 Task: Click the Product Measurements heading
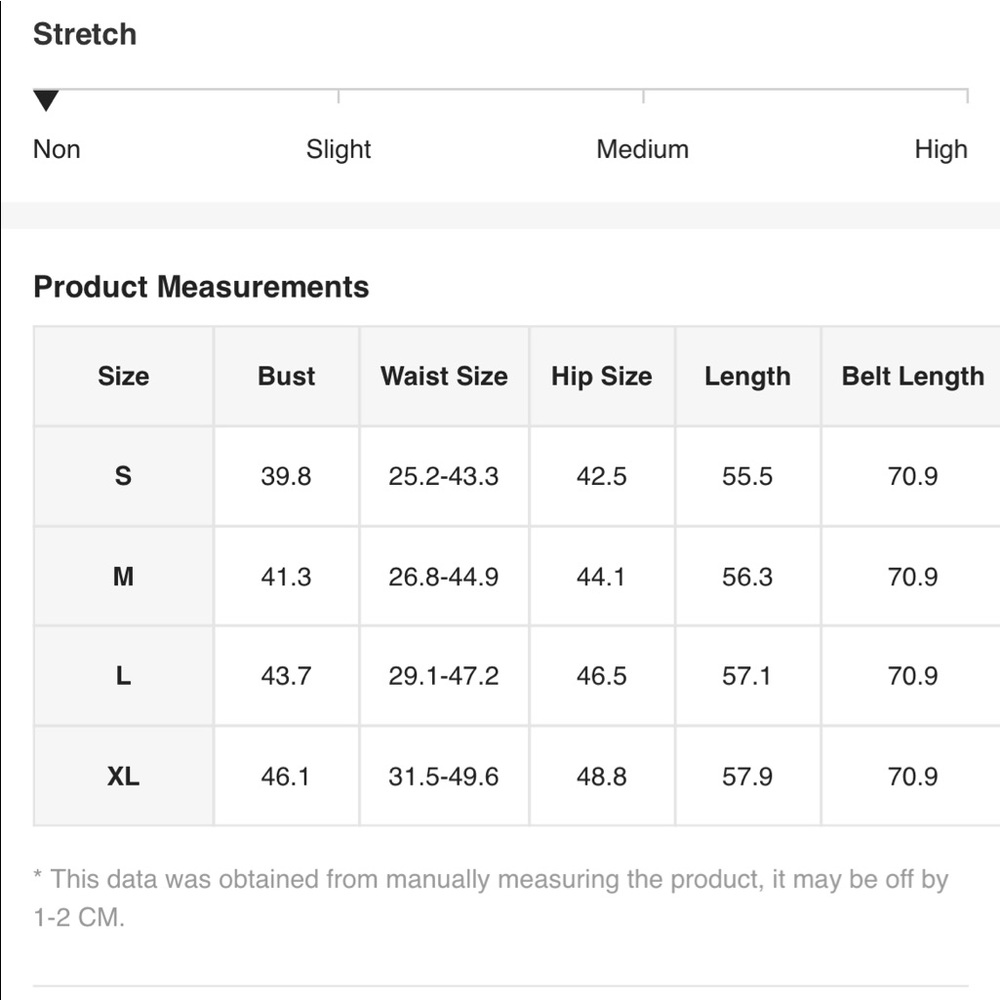click(201, 287)
